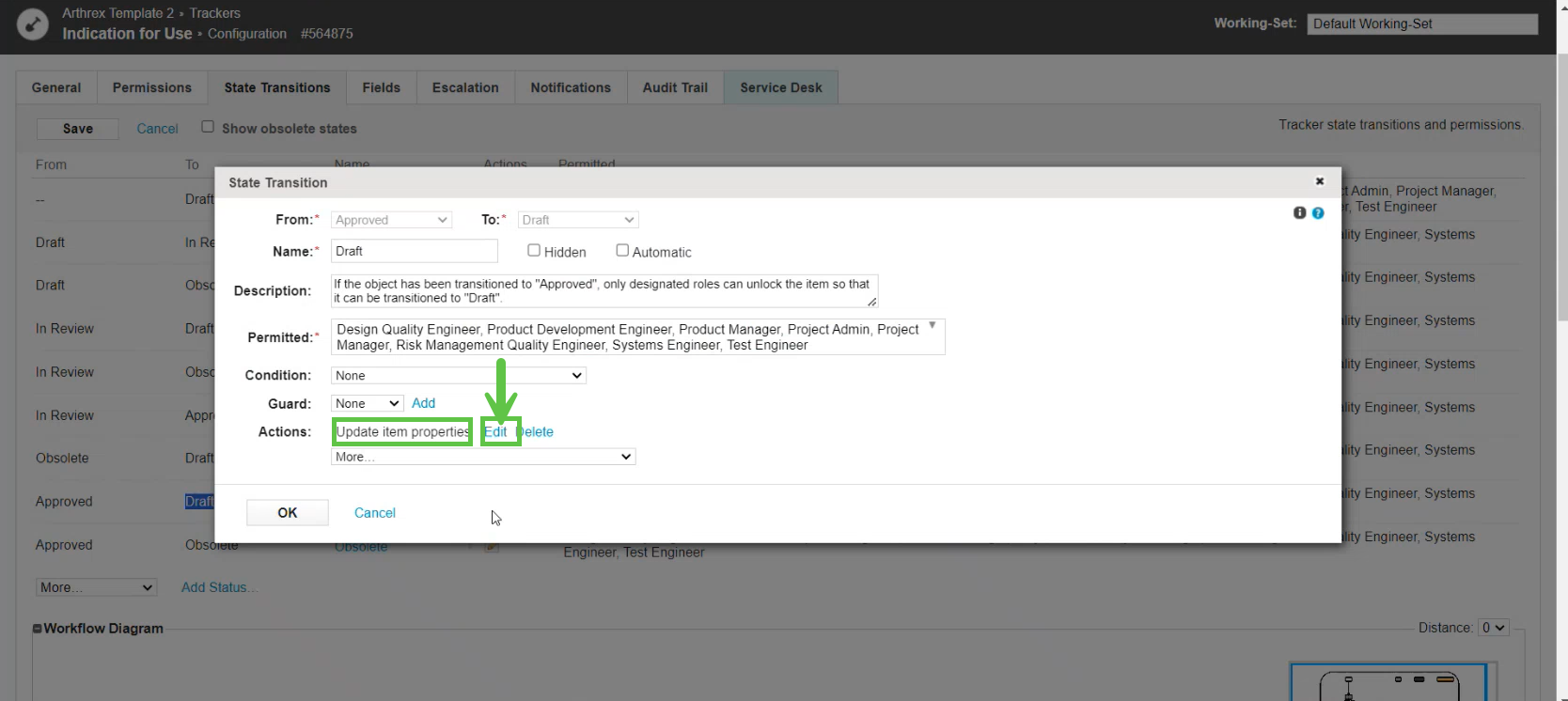Click the transition Name input field

pos(414,251)
